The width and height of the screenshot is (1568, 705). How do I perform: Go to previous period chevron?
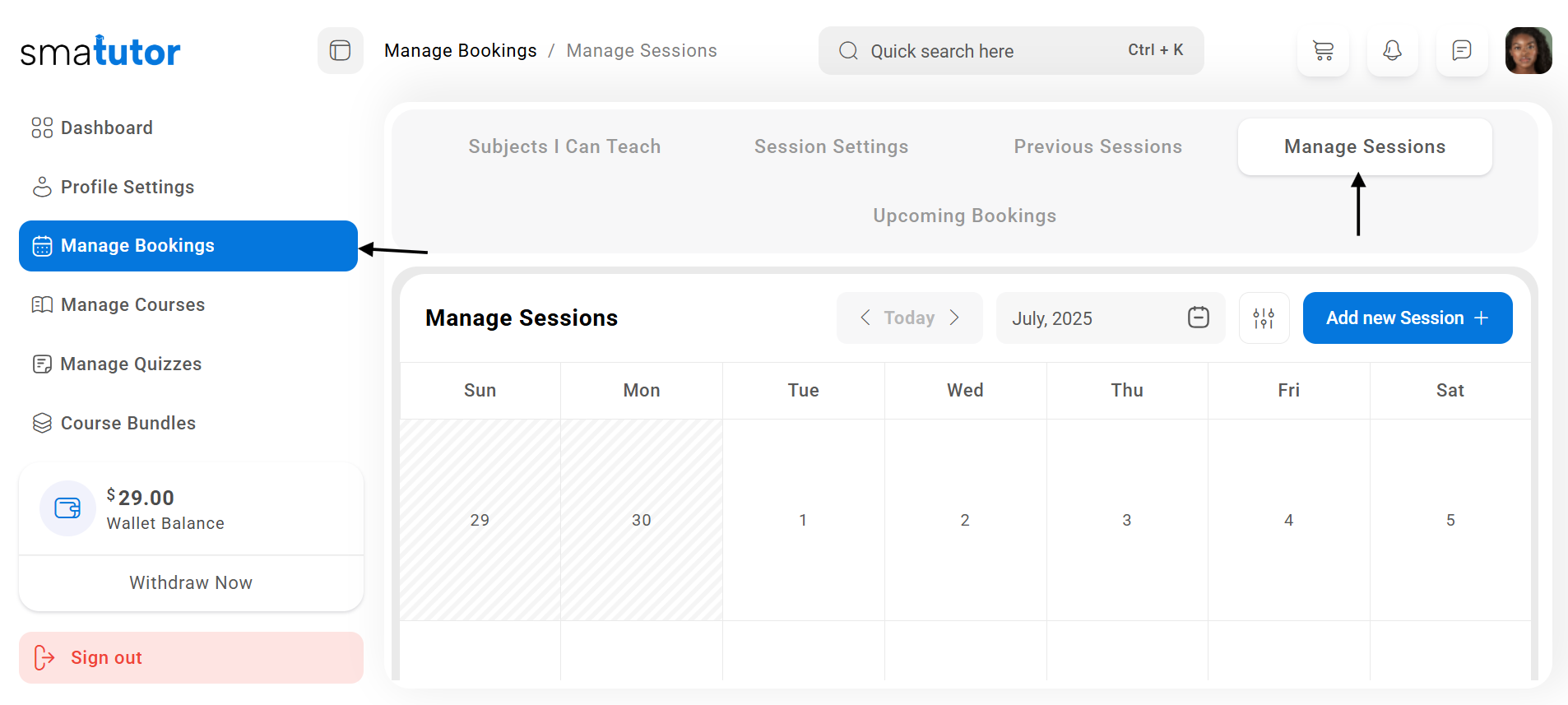[x=865, y=318]
